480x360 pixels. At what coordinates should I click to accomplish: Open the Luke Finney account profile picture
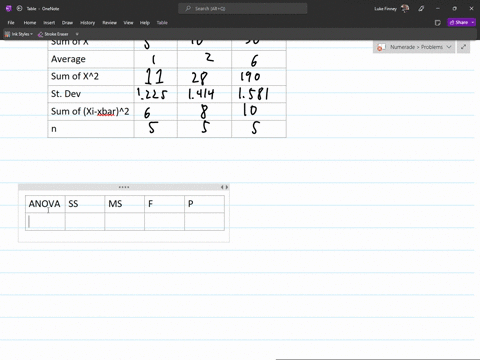tap(405, 9)
